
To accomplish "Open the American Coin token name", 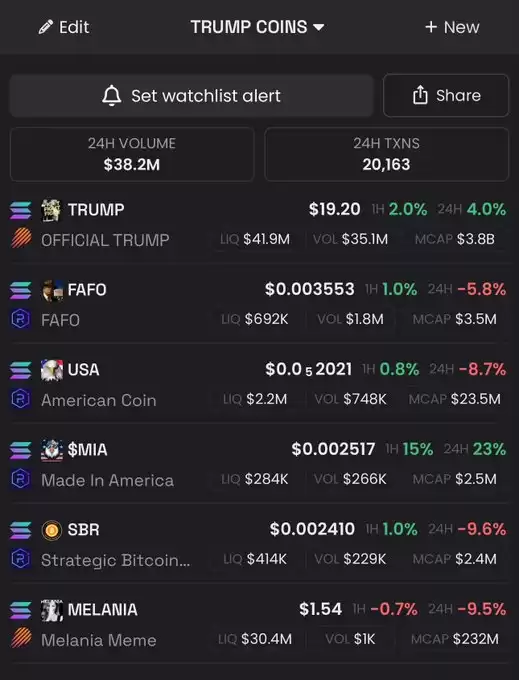I will pyautogui.click(x=99, y=400).
